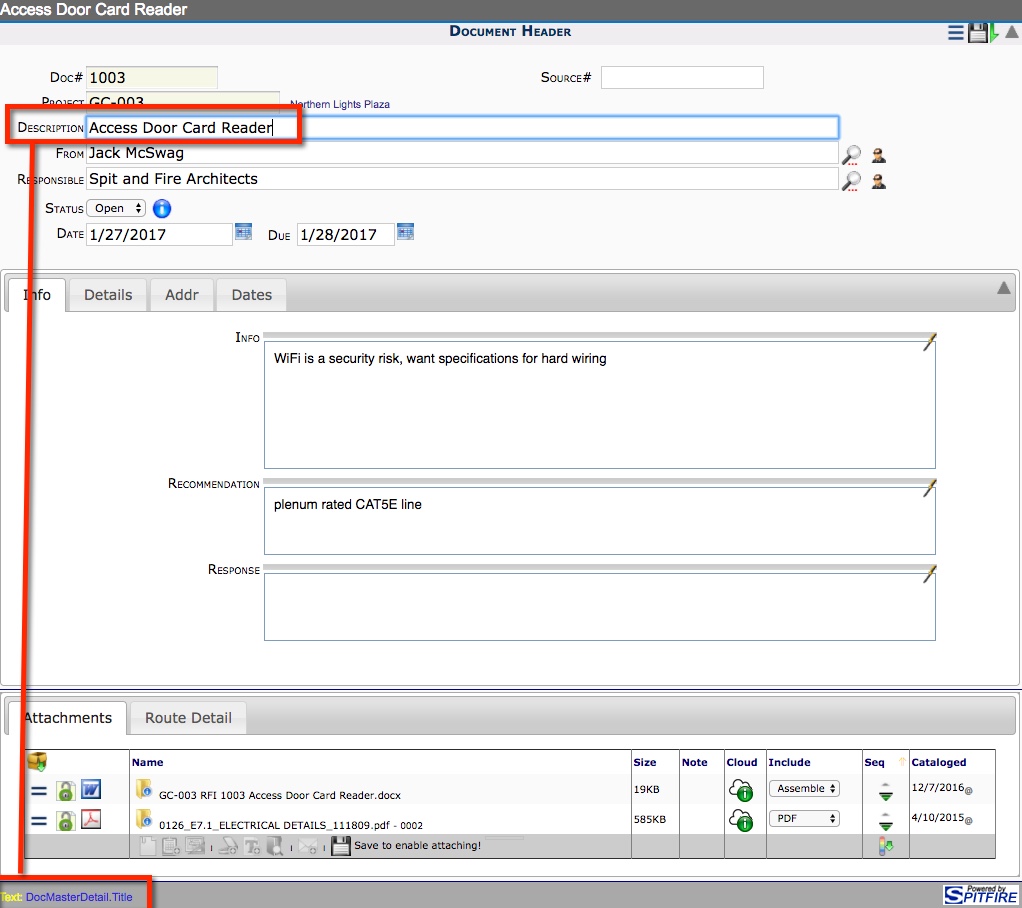This screenshot has width=1022, height=908.
Task: Switch to the Dates tab
Action: point(252,295)
